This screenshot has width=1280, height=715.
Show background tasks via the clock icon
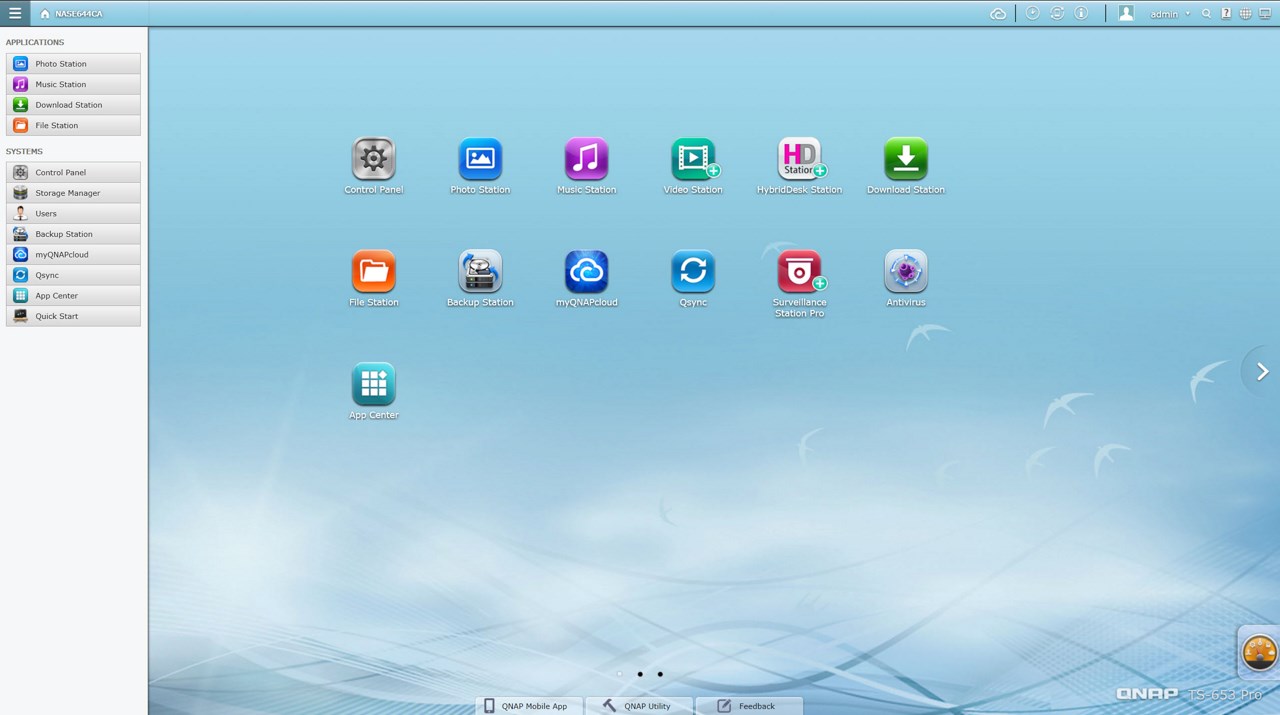tap(1033, 13)
